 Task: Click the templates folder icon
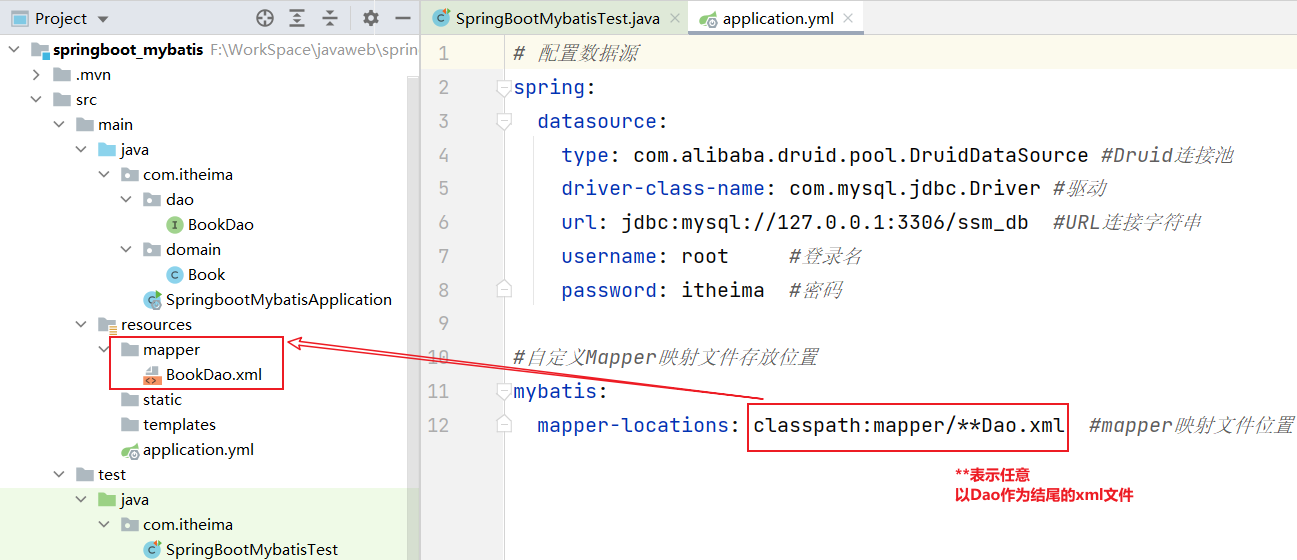[129, 424]
